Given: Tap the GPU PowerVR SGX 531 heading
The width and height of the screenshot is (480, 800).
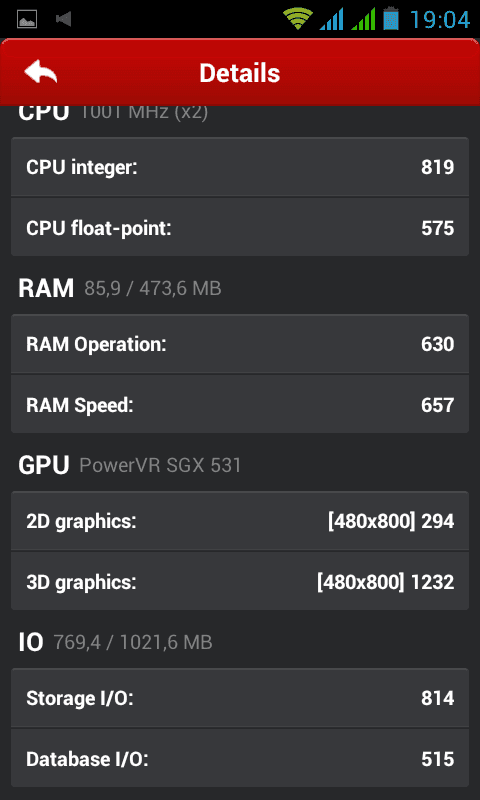Looking at the screenshot, I should 130,465.
